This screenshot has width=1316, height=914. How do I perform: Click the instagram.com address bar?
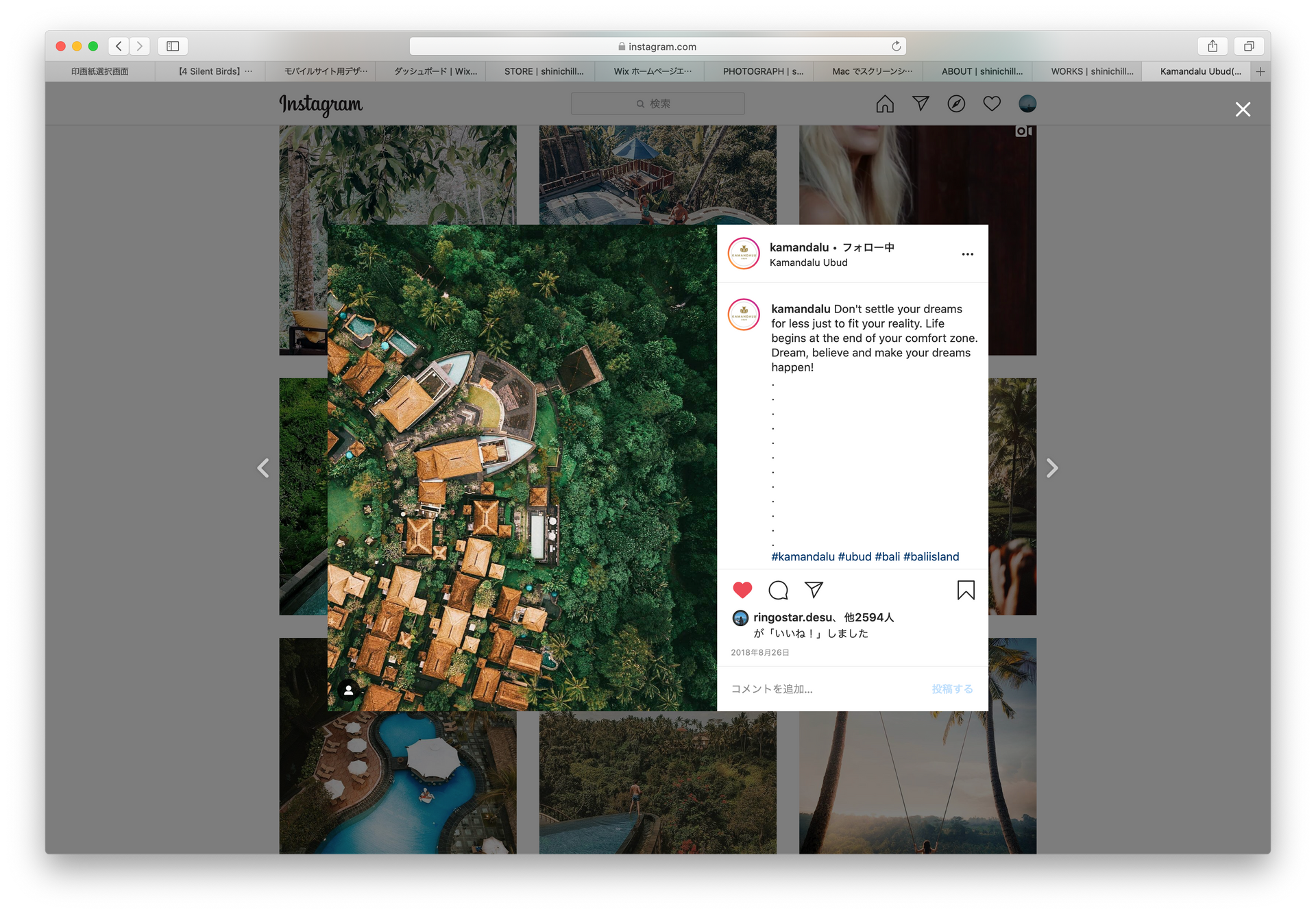click(x=658, y=46)
